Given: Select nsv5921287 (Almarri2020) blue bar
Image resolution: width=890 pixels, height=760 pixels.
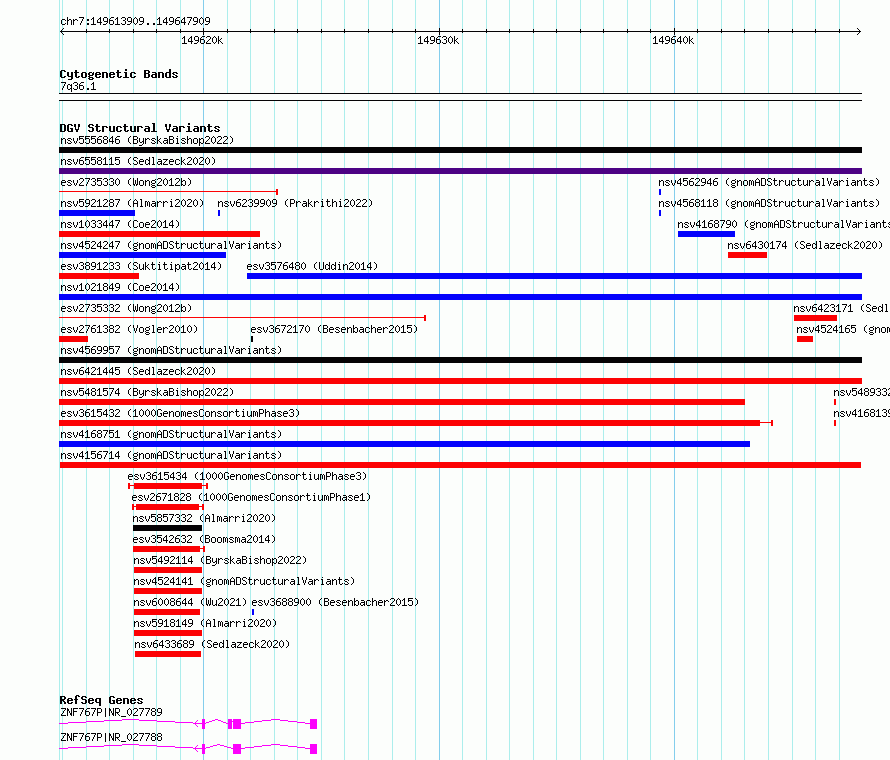Looking at the screenshot, I should point(97,213).
